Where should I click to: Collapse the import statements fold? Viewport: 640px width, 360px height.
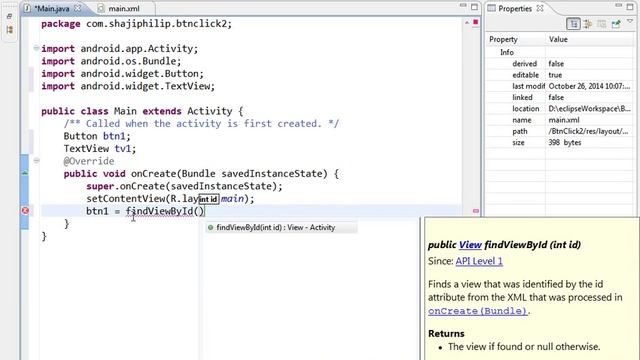36,48
